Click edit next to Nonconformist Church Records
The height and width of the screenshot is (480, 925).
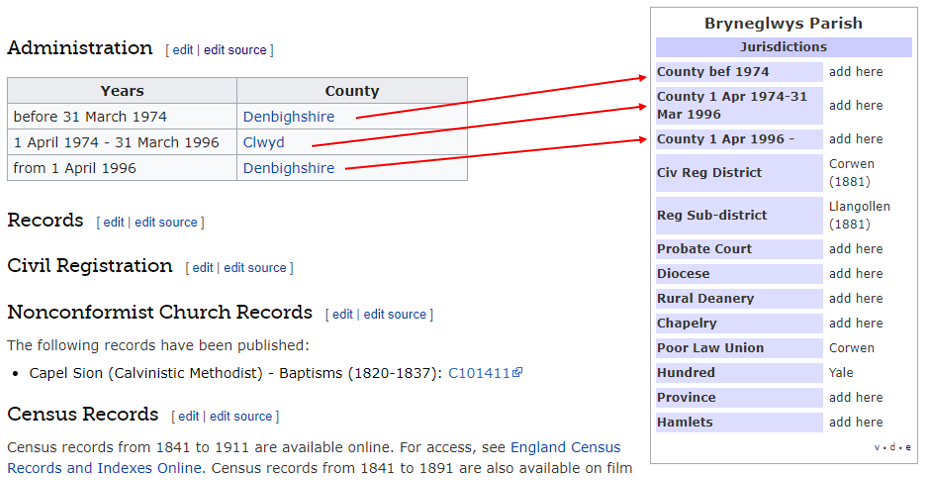(342, 314)
